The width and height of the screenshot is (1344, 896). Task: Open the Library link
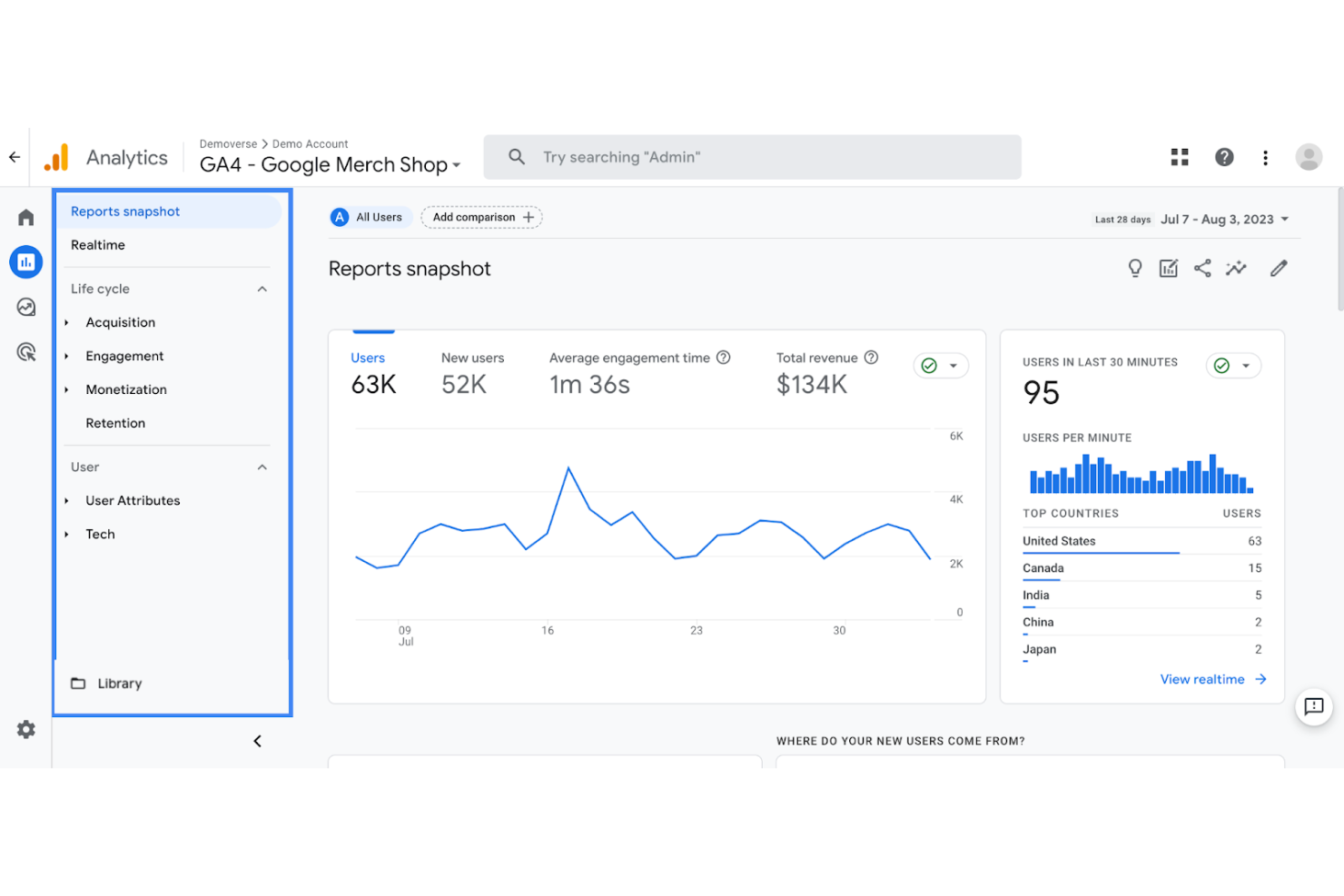(x=120, y=684)
